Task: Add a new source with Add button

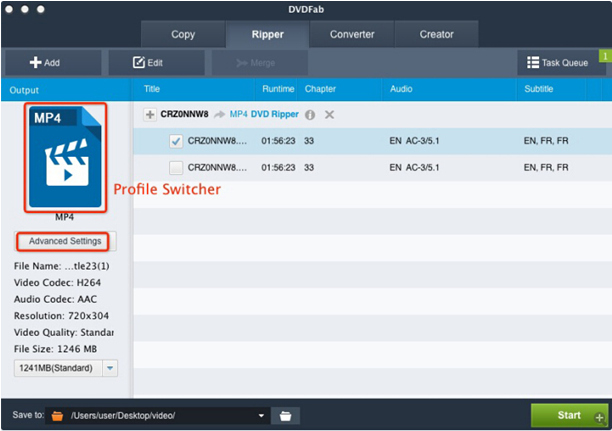Action: (53, 62)
